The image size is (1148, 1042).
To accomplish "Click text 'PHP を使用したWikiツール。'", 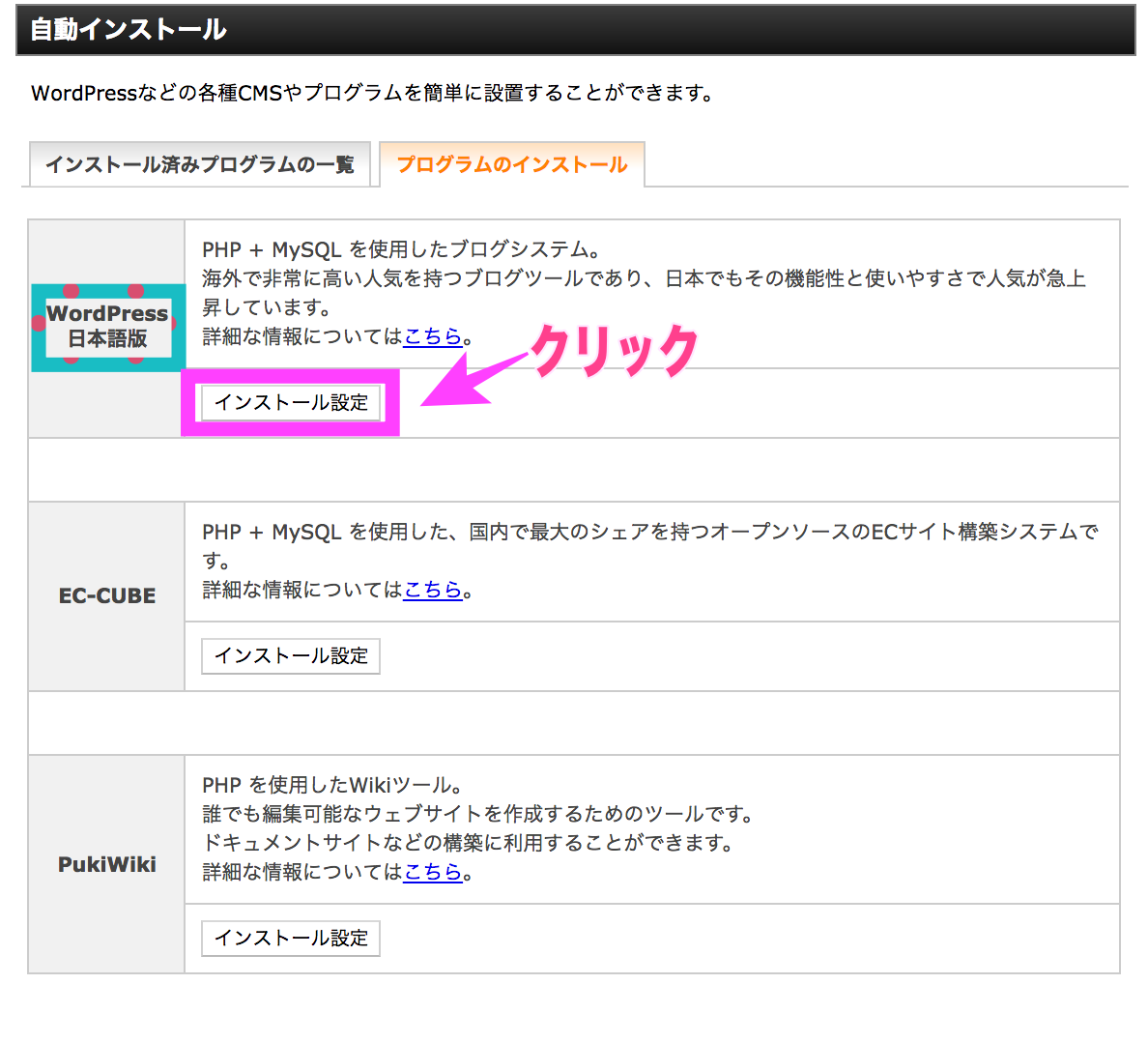I will (332, 785).
